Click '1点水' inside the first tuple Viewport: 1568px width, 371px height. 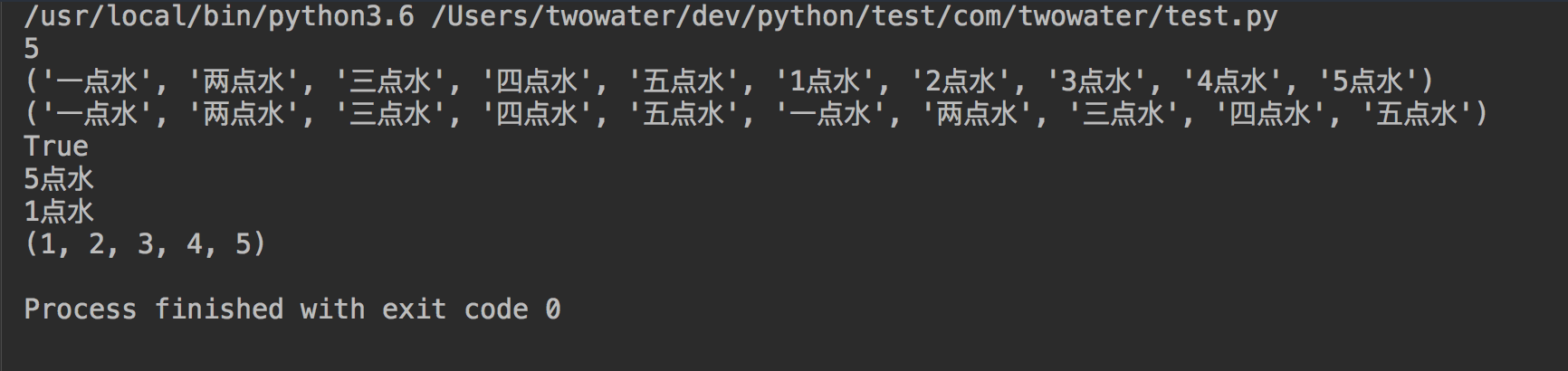coord(824,81)
